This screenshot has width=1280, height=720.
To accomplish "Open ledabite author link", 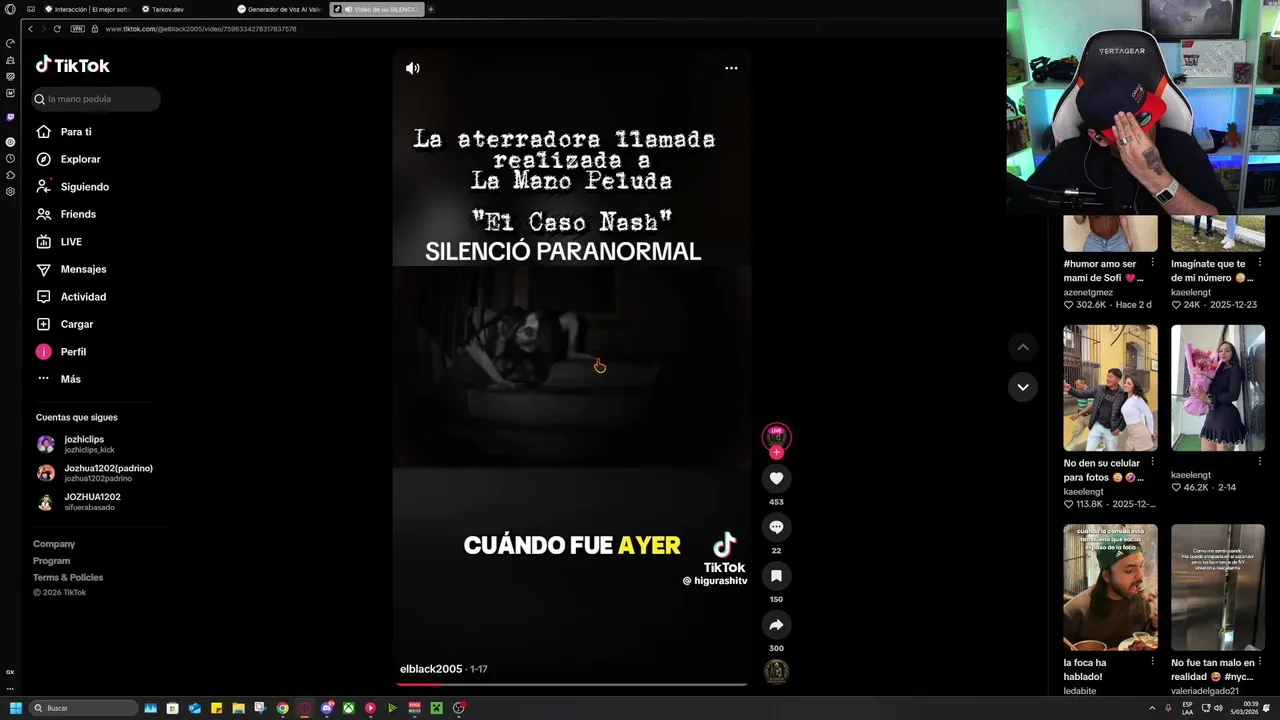I will [1080, 691].
